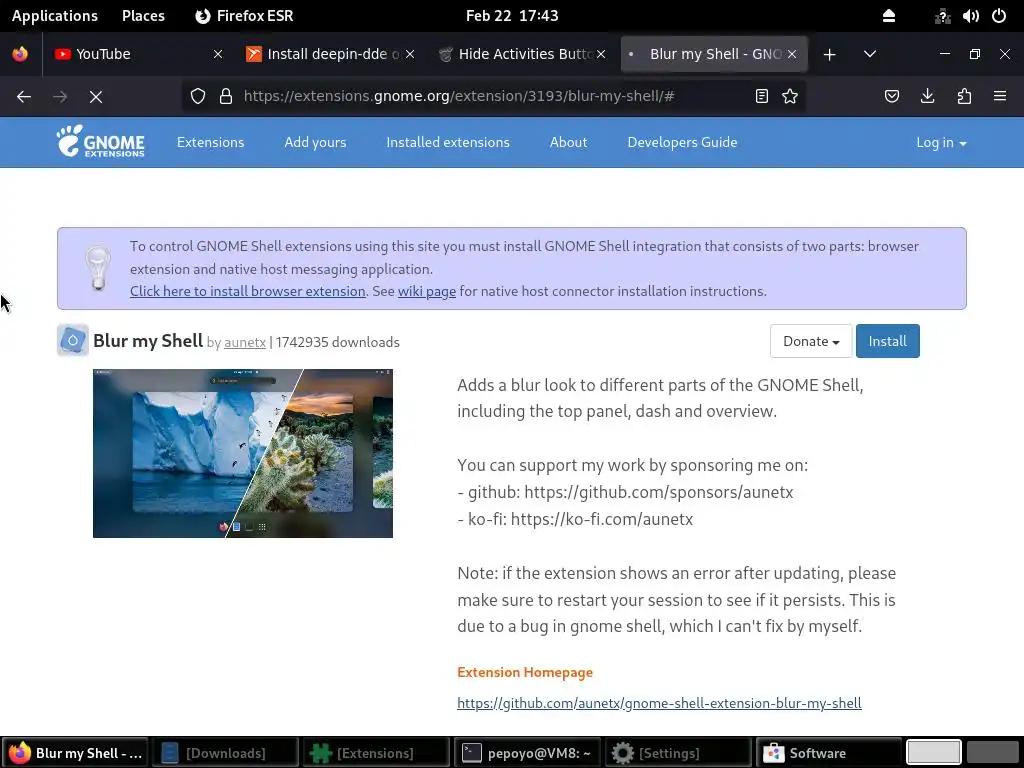Select Blur my Shell Firefox taskbar entry
Screen dimensions: 1024x768
click(74, 753)
